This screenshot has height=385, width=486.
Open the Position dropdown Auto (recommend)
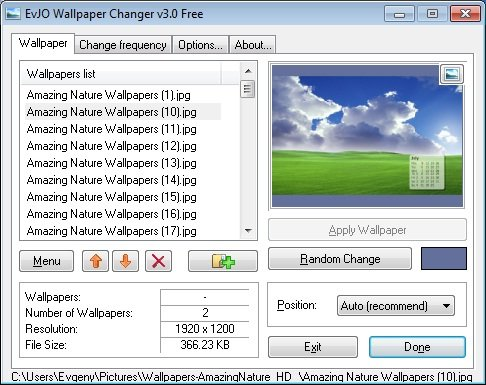396,305
